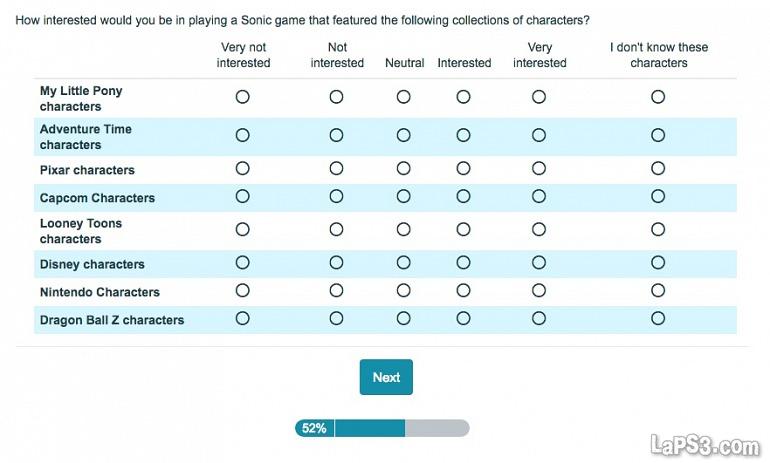This screenshot has width=770, height=463.
Task: Mark Pixar characters as I don't know
Action: [658, 169]
